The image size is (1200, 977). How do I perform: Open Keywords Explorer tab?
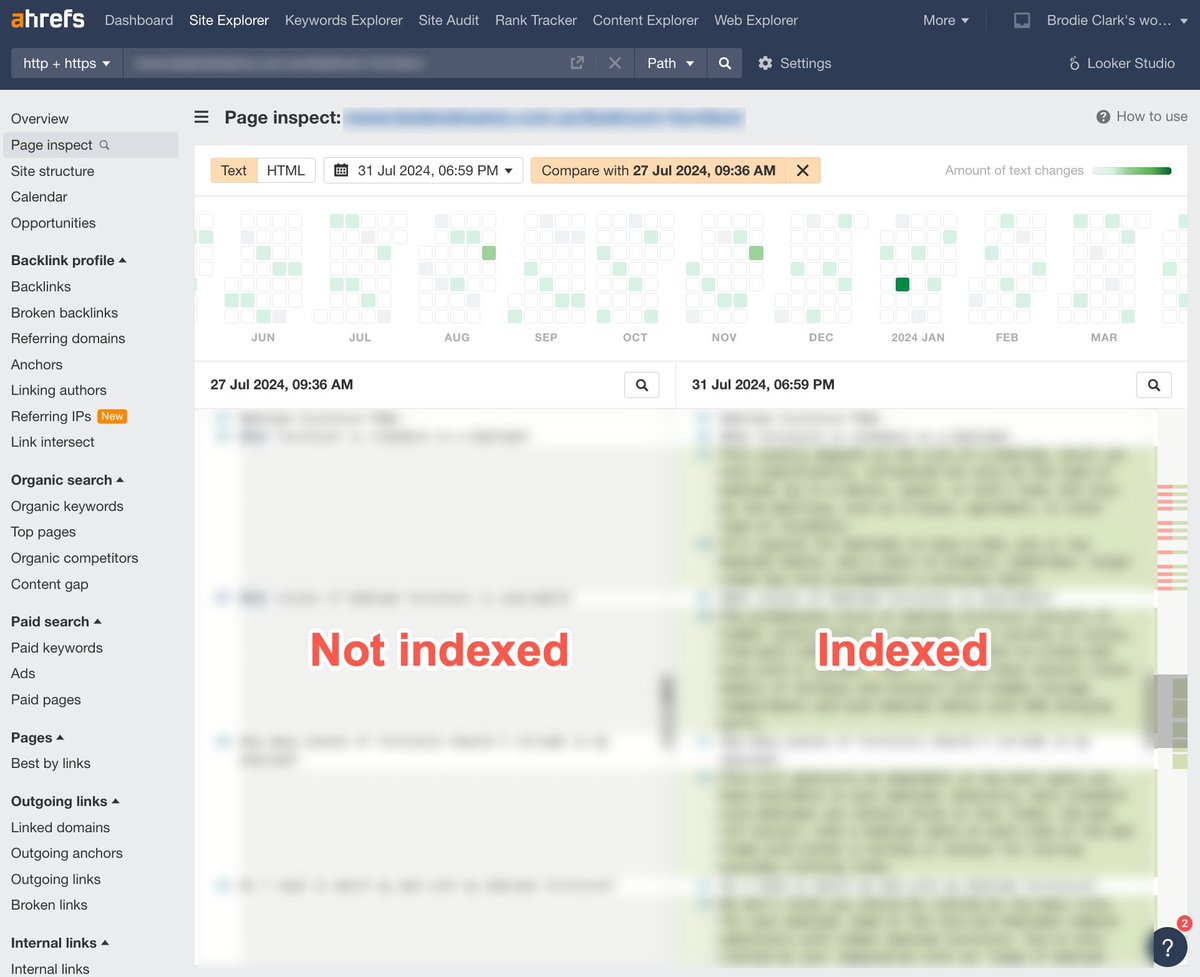344,20
